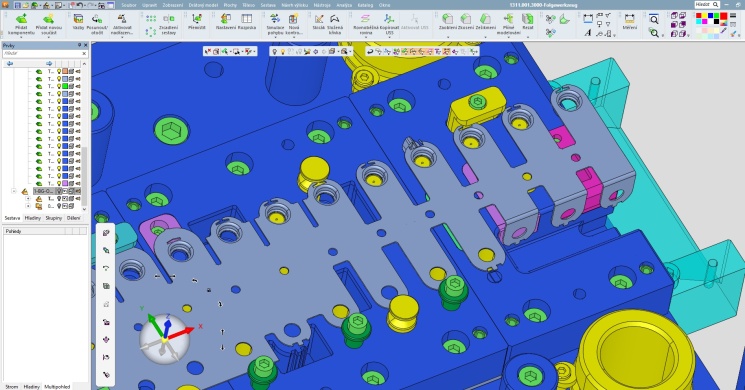
Task: Open the dropdown under Simulace pohybu
Action: [275, 38]
